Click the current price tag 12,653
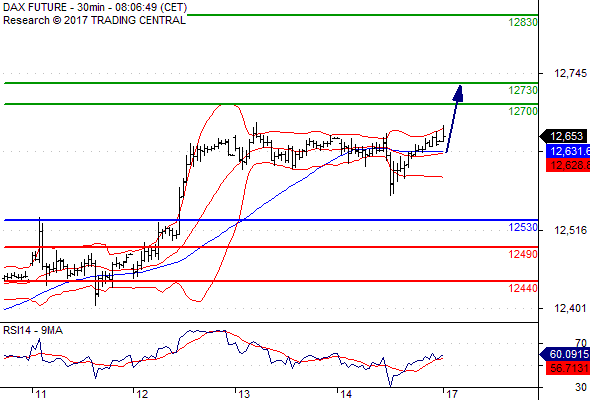Viewport: 590px width, 400px height. tap(564, 136)
